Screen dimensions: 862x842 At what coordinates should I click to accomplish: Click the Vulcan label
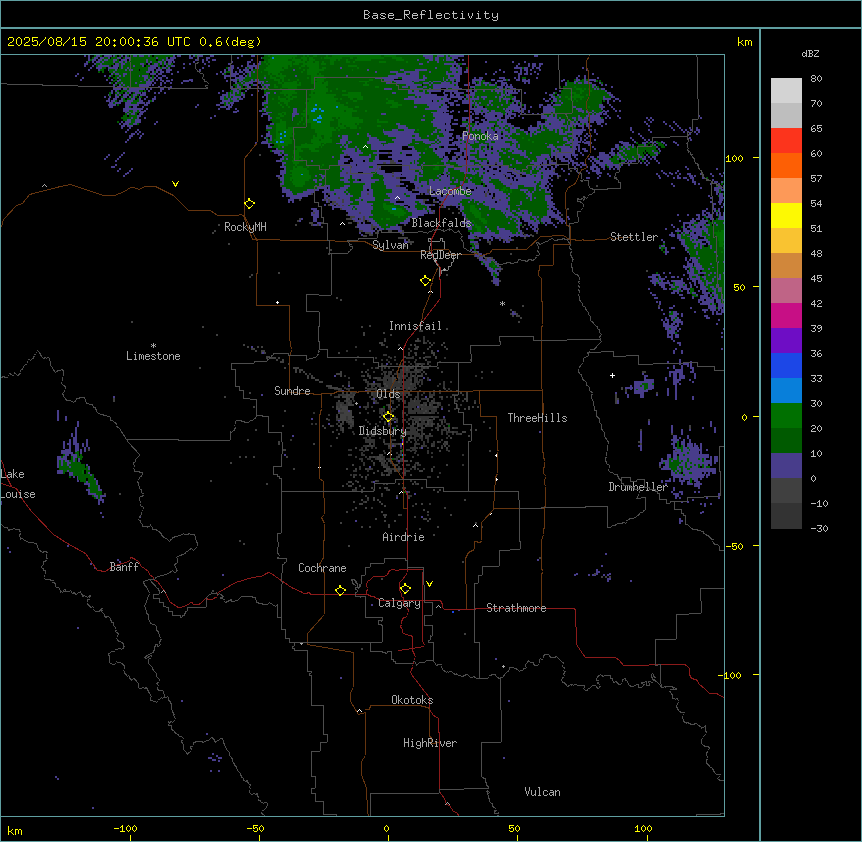[542, 792]
